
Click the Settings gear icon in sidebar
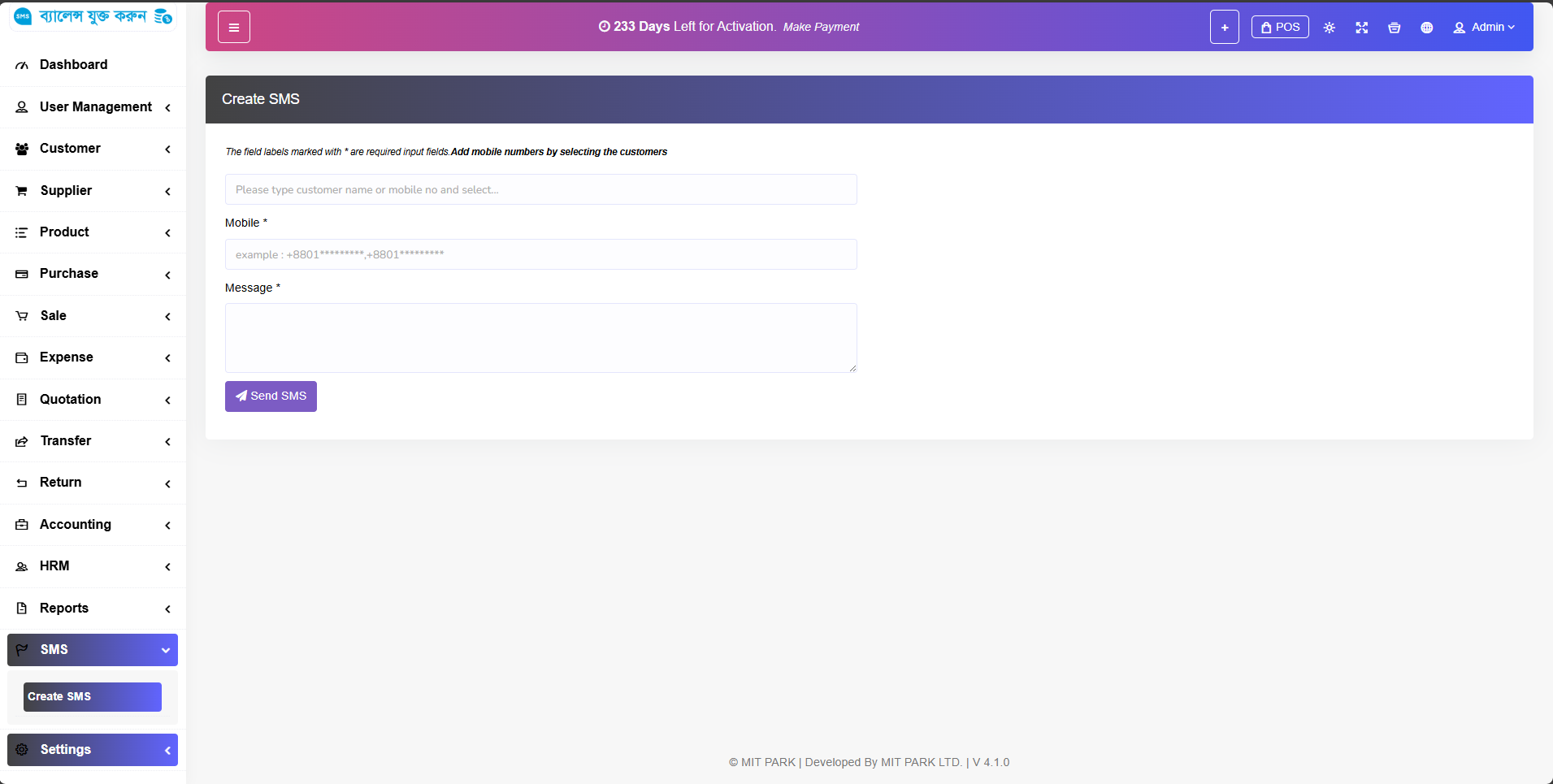pyautogui.click(x=22, y=750)
